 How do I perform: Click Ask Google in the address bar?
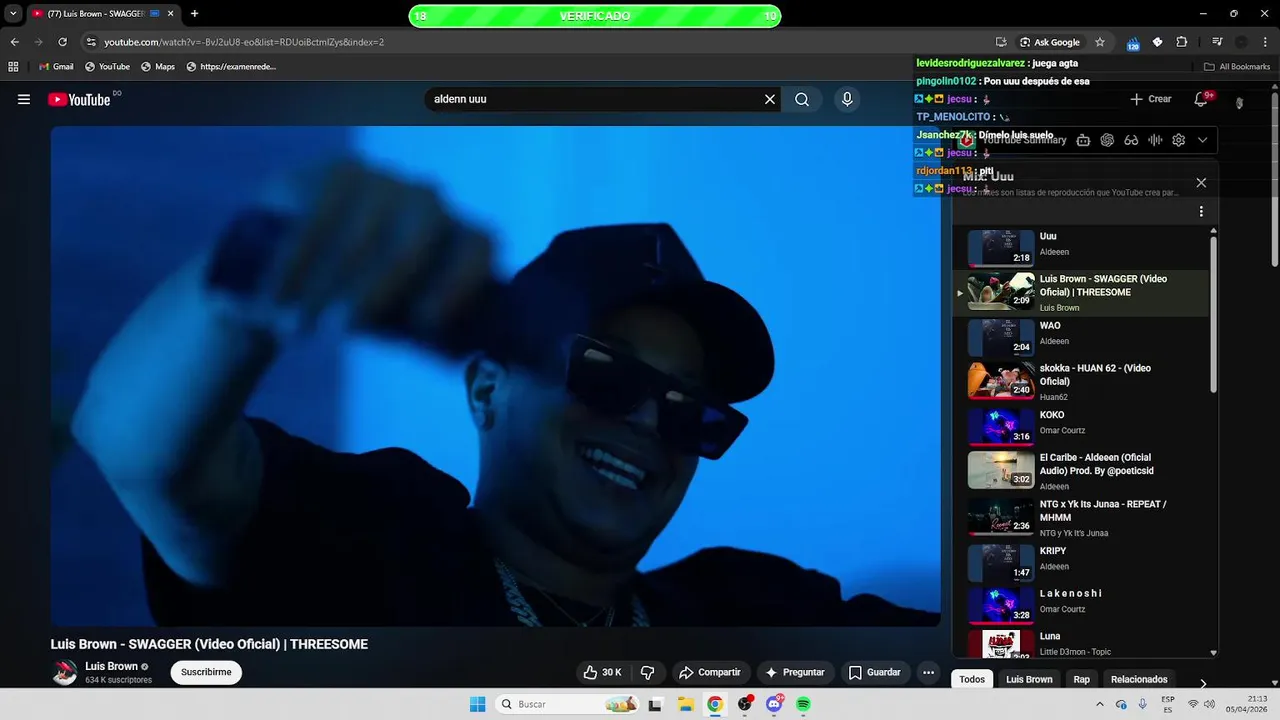click(x=1050, y=42)
